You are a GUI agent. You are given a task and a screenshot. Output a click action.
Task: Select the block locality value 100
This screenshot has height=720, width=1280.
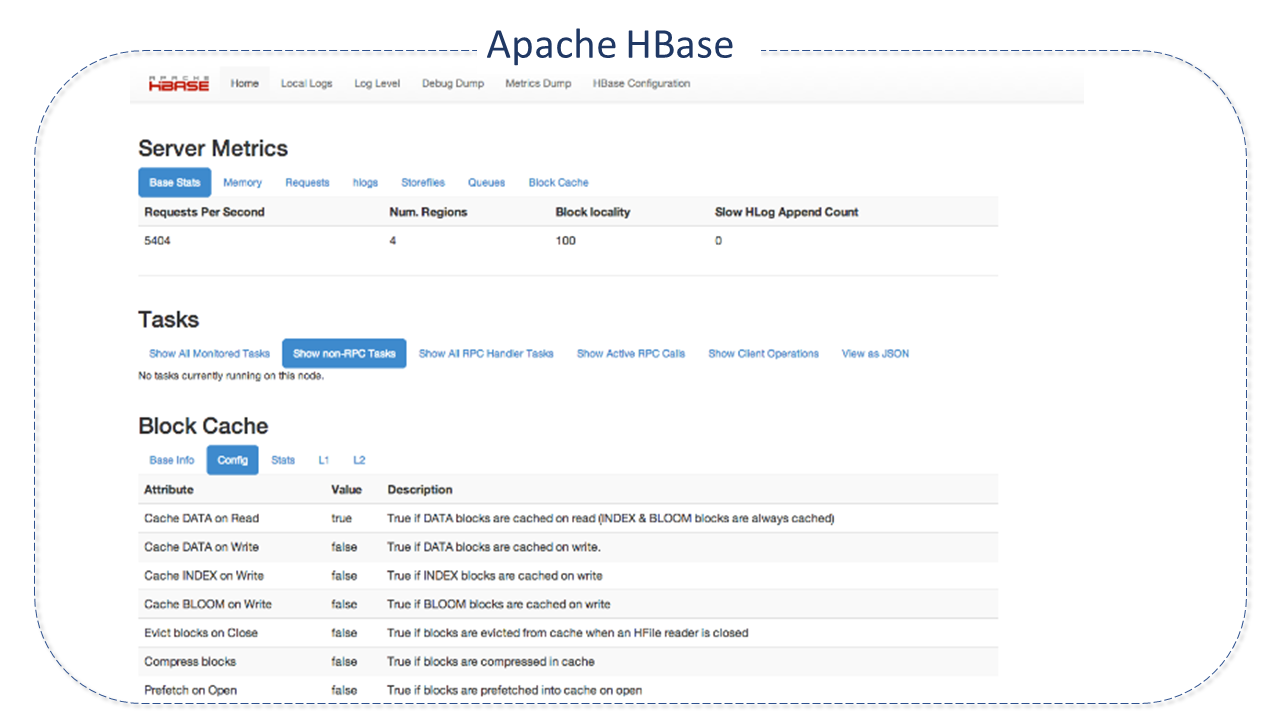(566, 241)
